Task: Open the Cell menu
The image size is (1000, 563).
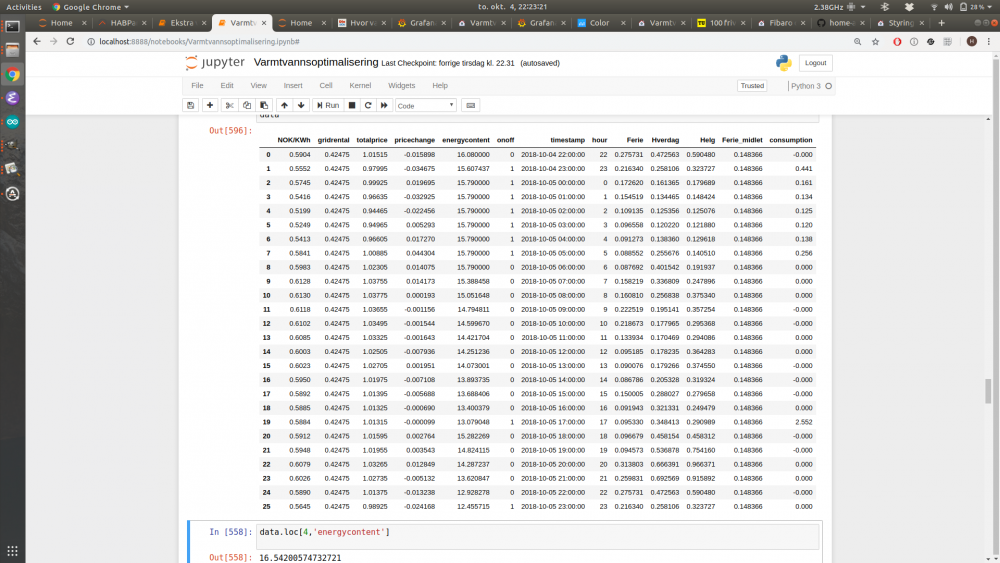Action: [326, 85]
